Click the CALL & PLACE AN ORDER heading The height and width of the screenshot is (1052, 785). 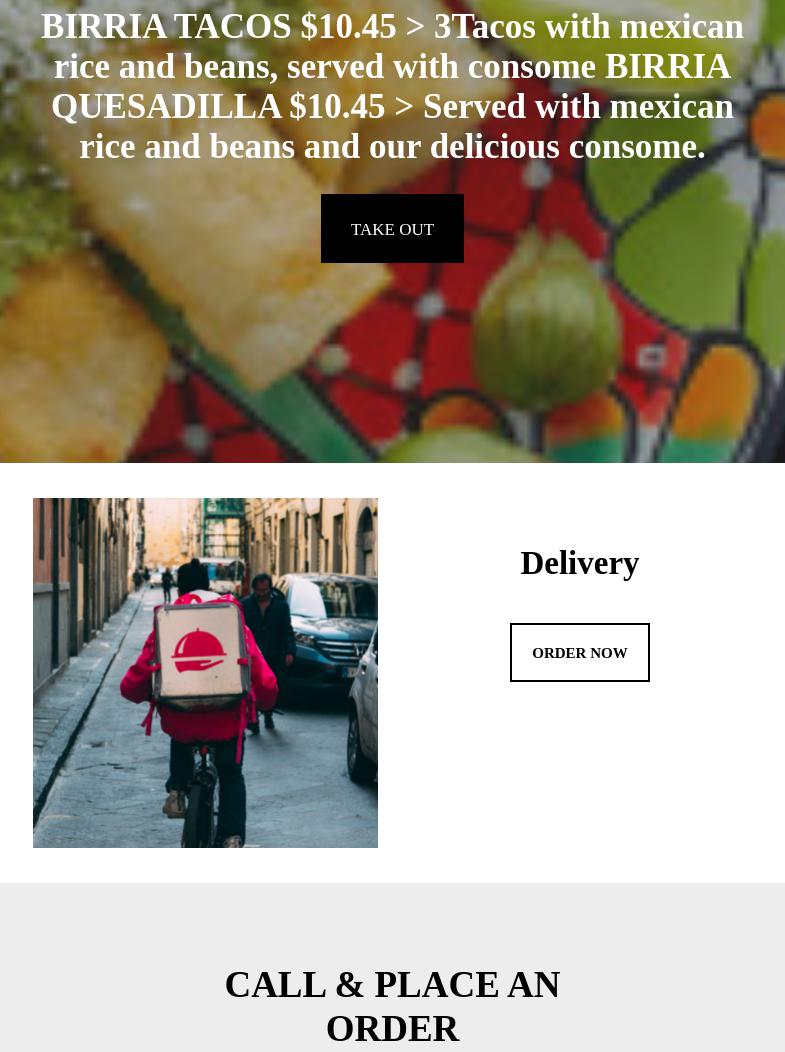click(x=392, y=1006)
